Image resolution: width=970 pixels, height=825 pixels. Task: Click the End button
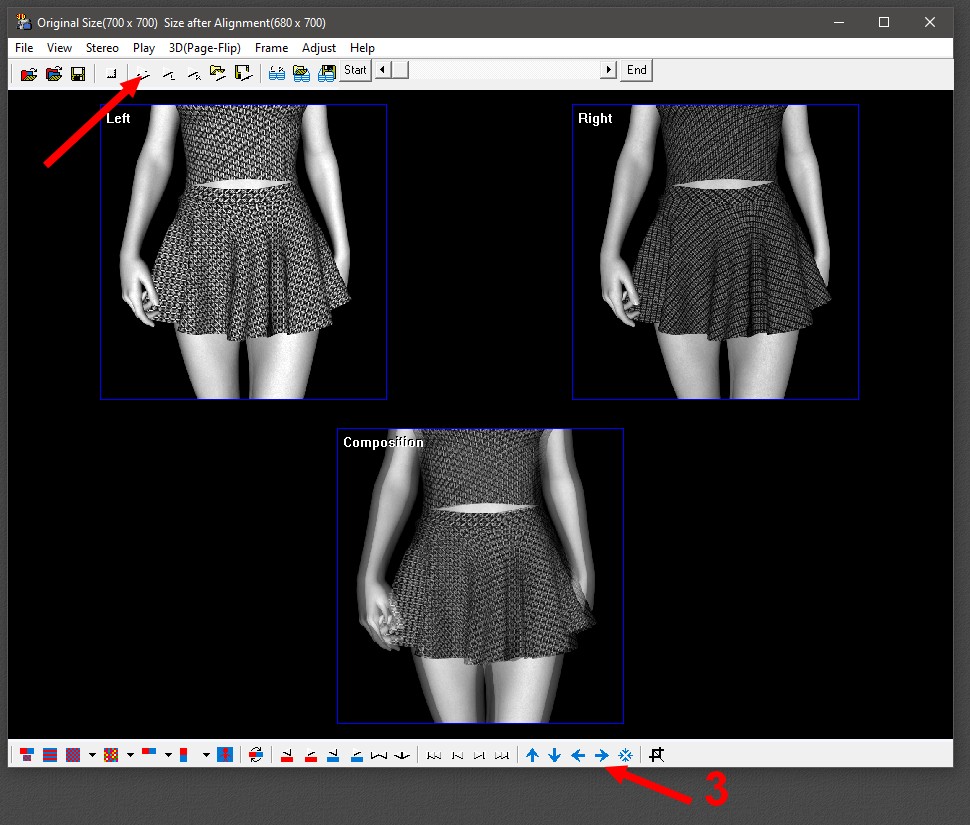click(x=637, y=70)
